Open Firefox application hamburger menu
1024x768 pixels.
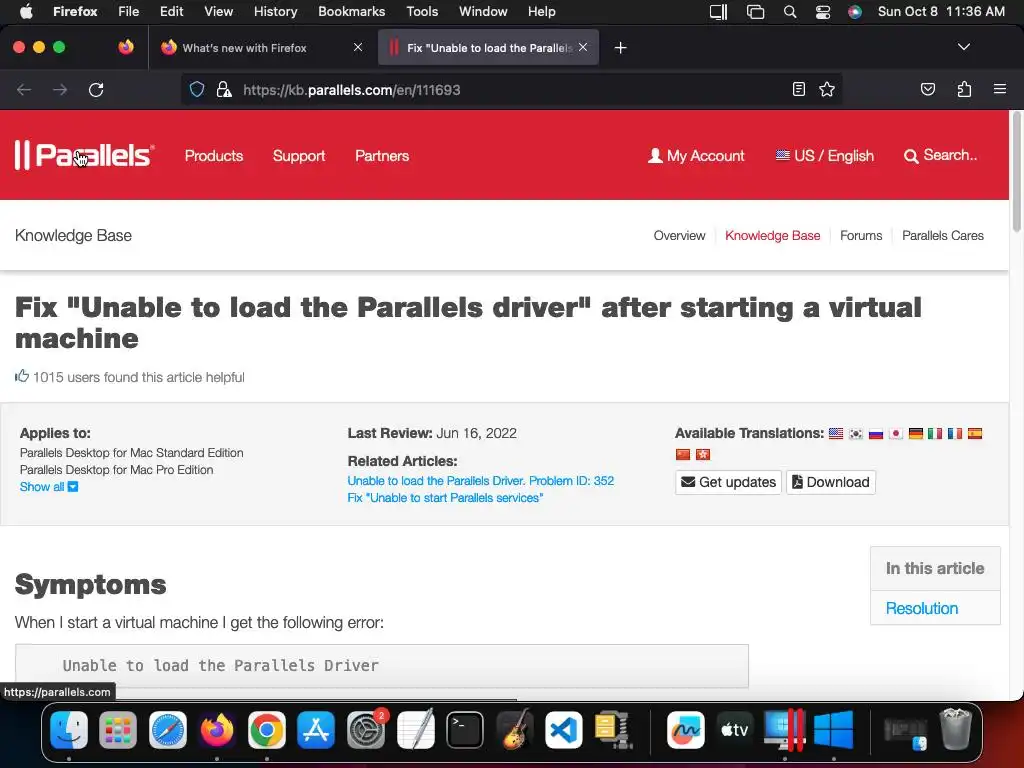coord(1000,89)
